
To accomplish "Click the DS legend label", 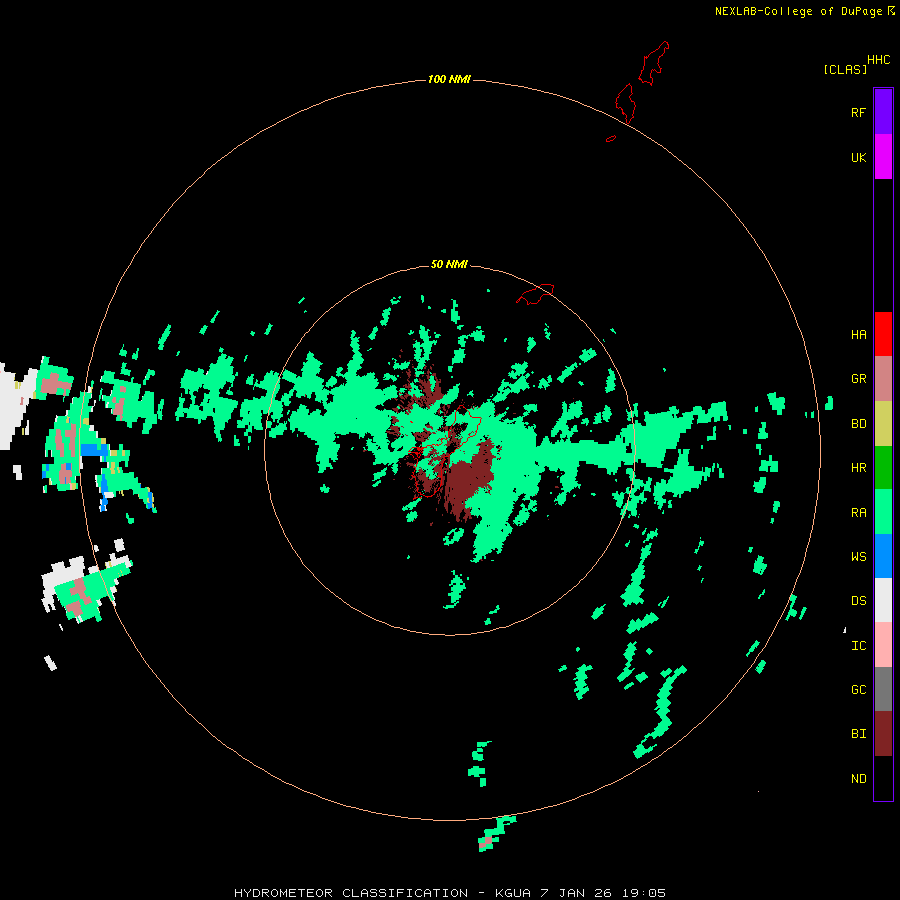I will click(858, 600).
